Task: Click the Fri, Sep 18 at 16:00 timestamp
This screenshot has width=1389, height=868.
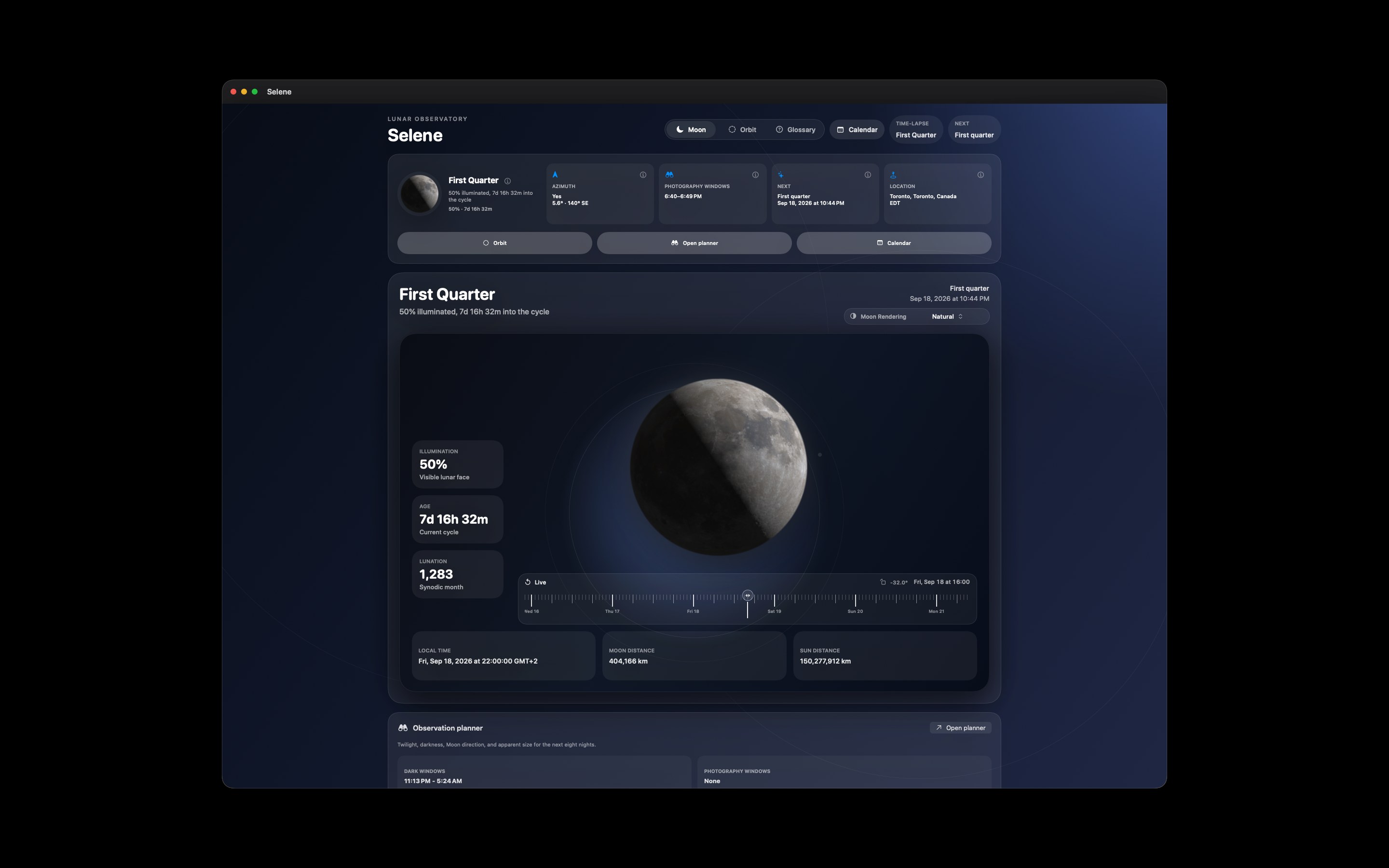Action: [942, 582]
